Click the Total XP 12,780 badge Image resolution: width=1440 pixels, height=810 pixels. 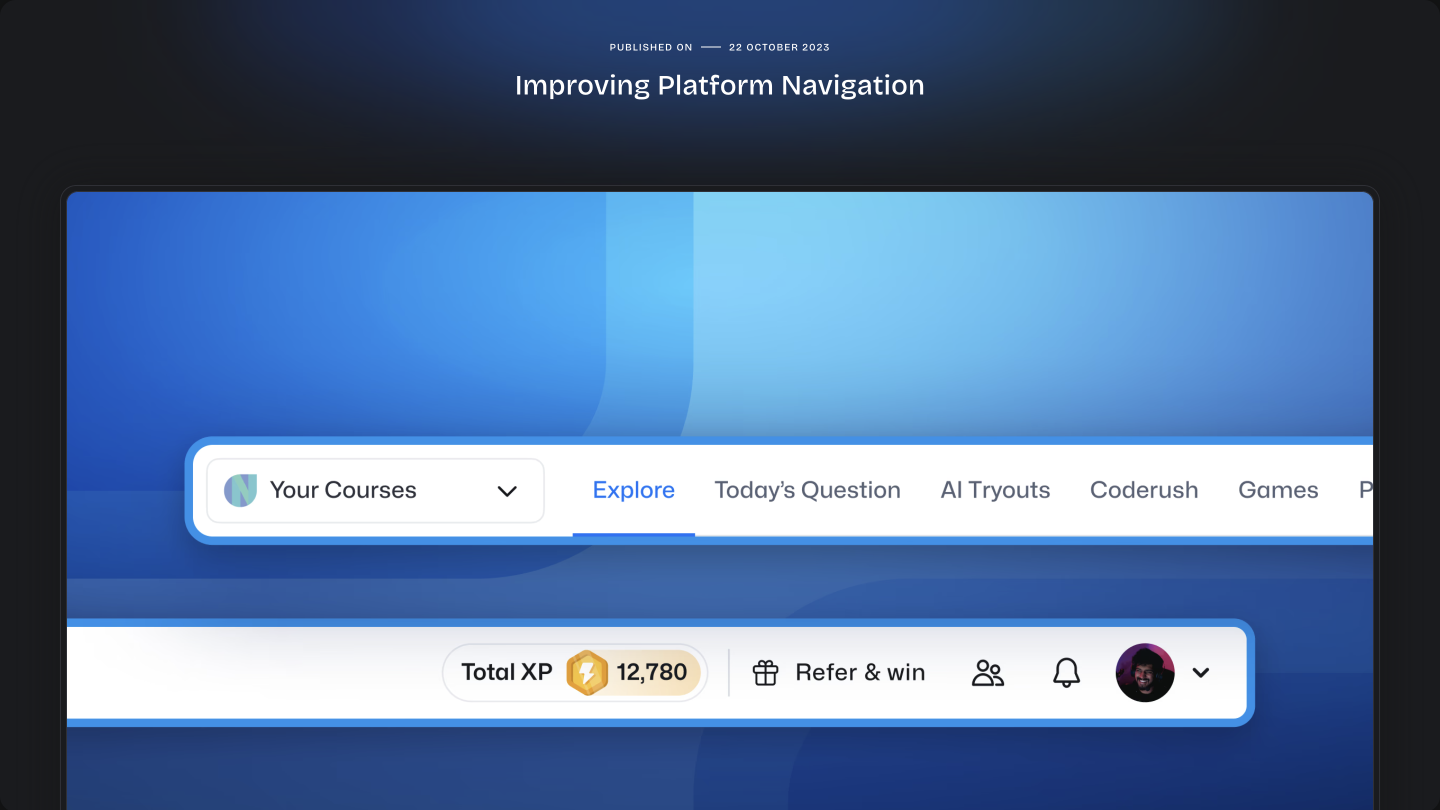pos(575,672)
